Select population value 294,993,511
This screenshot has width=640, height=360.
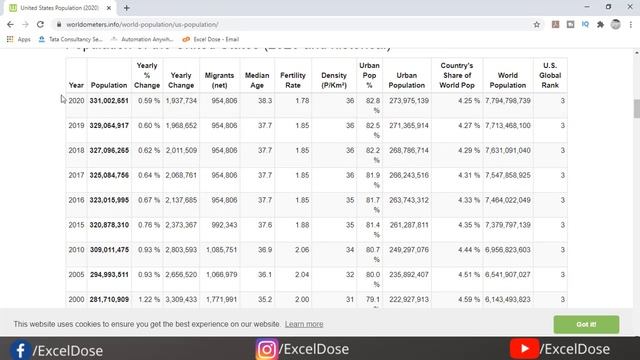tap(109, 274)
